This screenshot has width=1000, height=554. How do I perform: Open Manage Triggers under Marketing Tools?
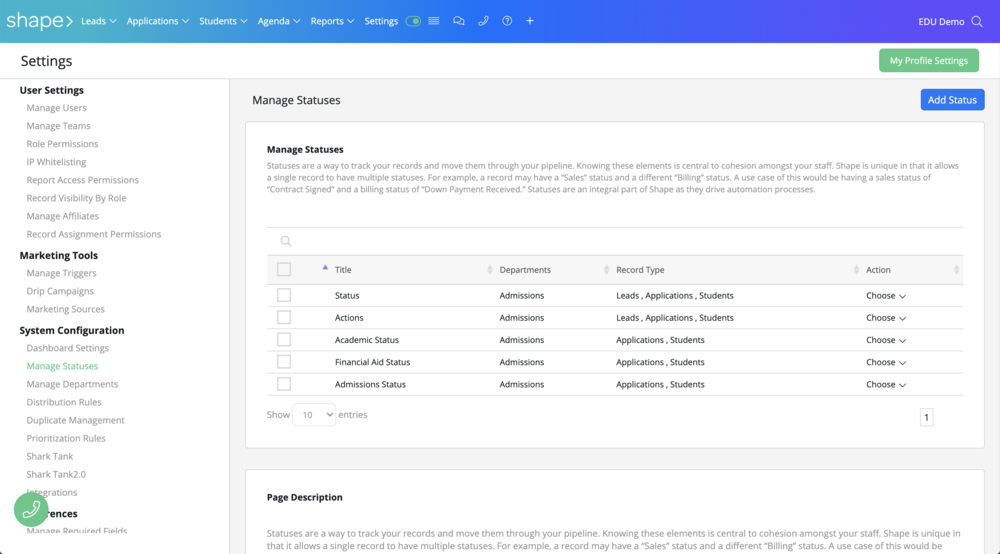[x=61, y=273]
